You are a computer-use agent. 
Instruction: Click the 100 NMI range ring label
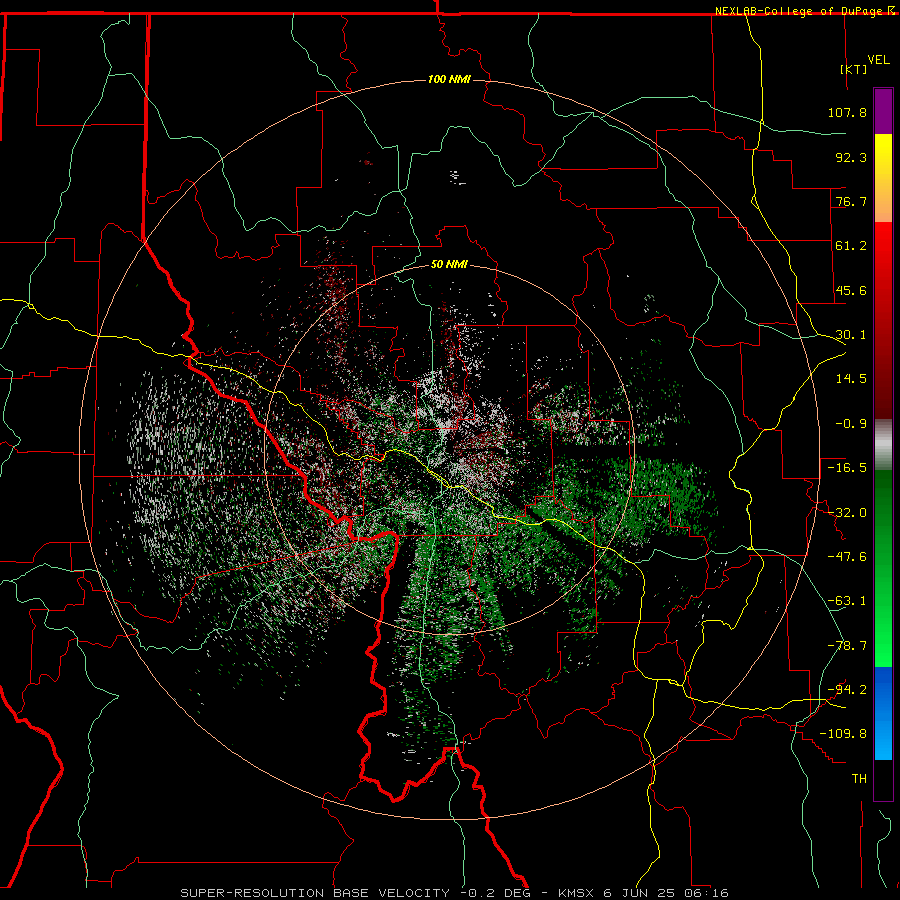(x=449, y=79)
